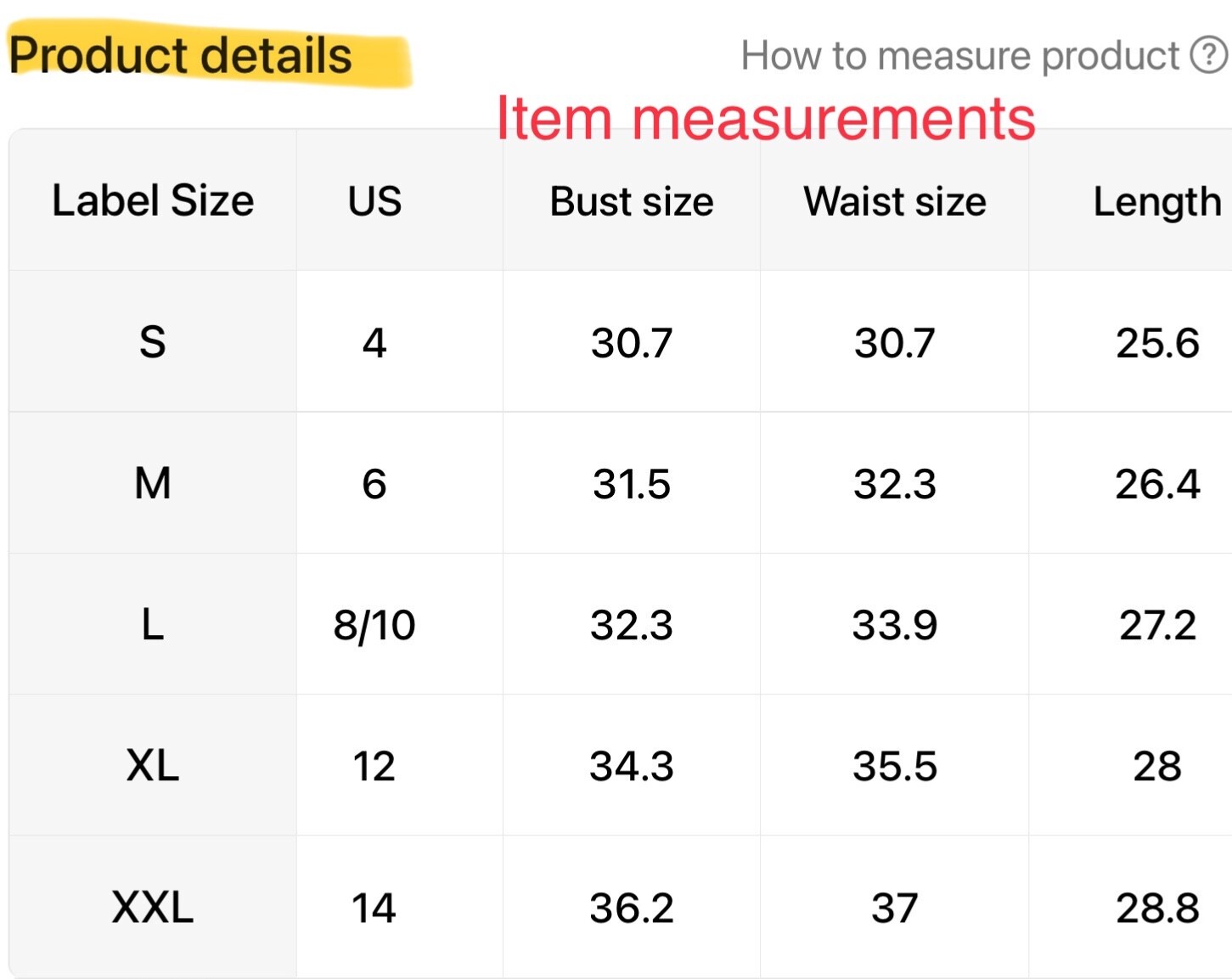Select the Label Size column header
Screen dimensions: 1232x979
point(153,201)
